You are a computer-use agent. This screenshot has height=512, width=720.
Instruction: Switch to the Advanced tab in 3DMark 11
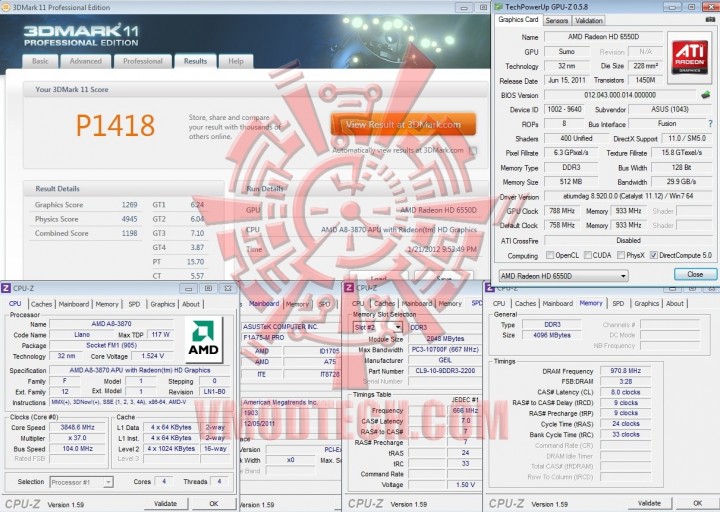coord(86,61)
